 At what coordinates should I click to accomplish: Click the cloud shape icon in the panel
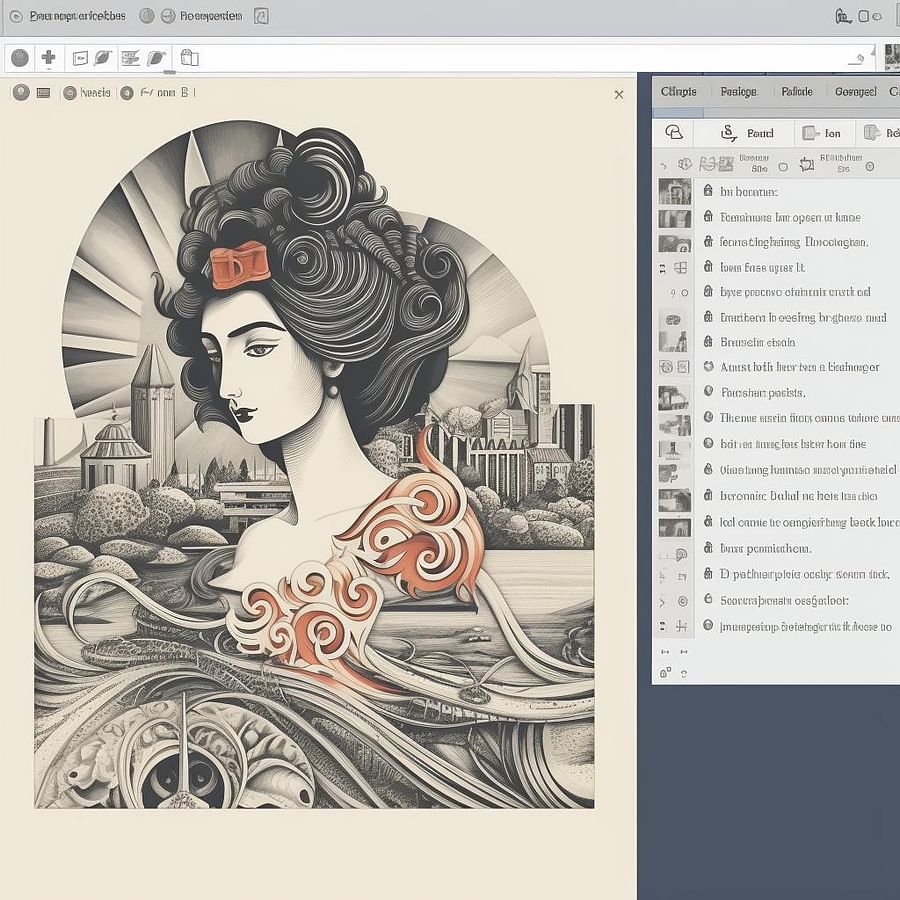(674, 132)
